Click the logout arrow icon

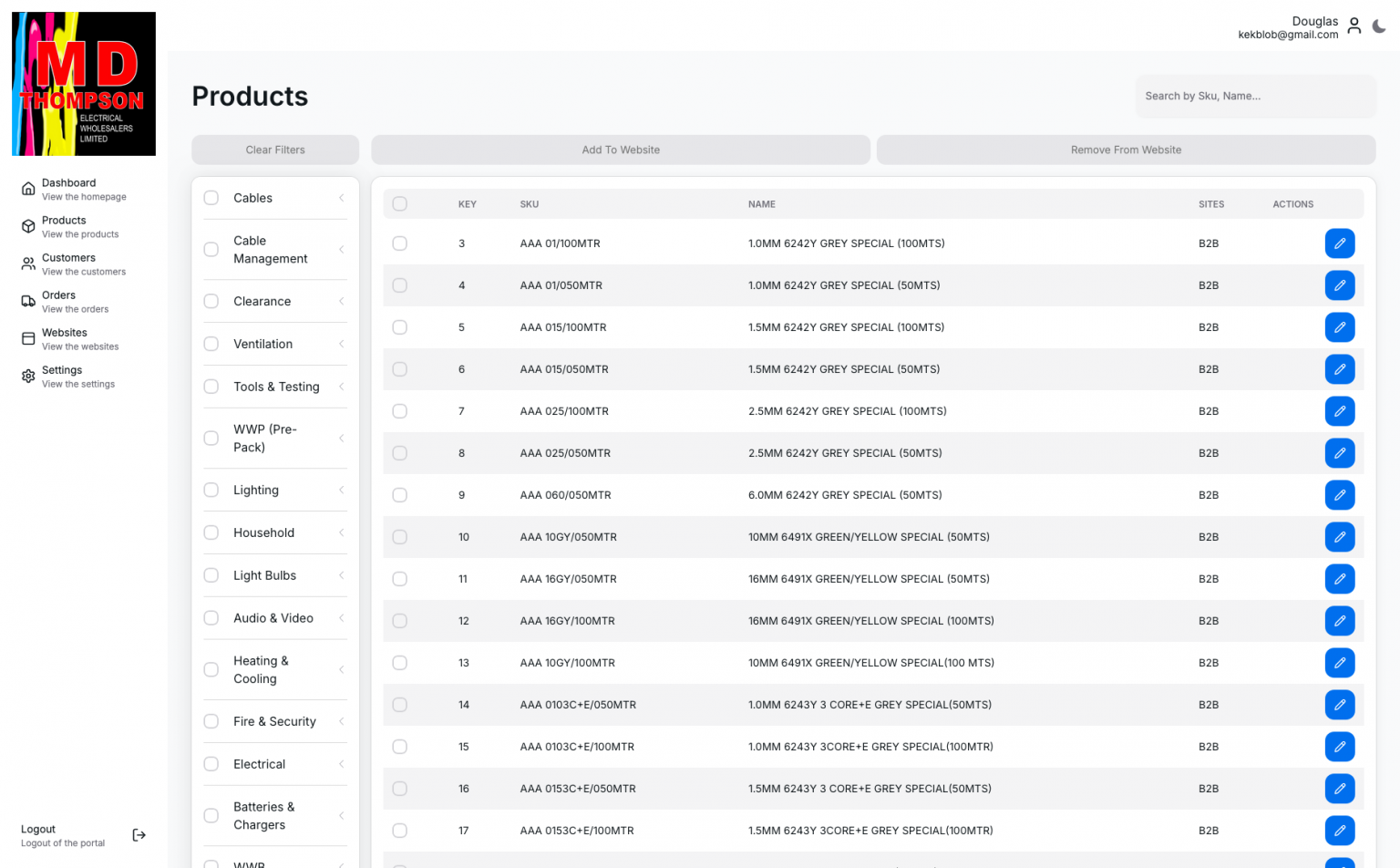click(x=139, y=835)
